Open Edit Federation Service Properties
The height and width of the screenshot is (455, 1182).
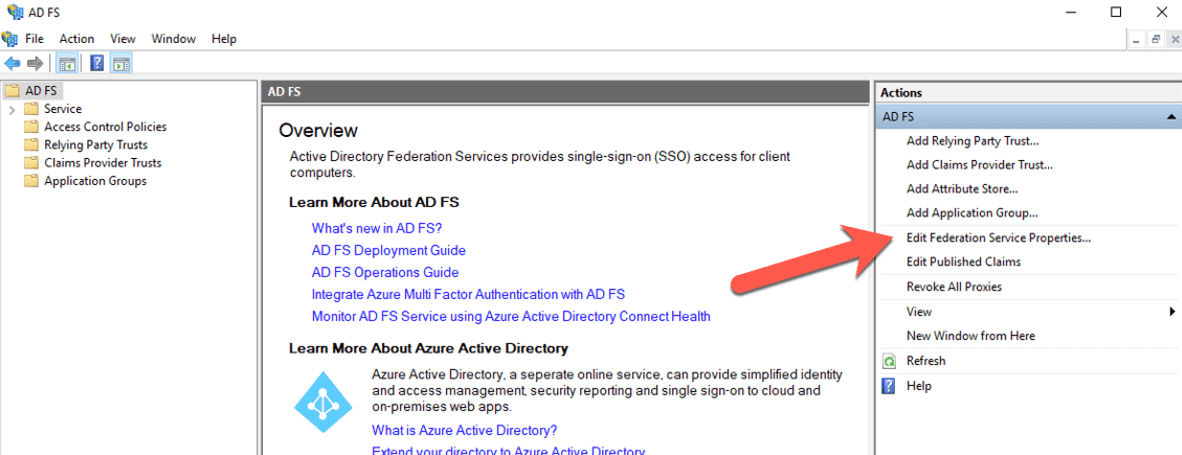click(x=999, y=237)
